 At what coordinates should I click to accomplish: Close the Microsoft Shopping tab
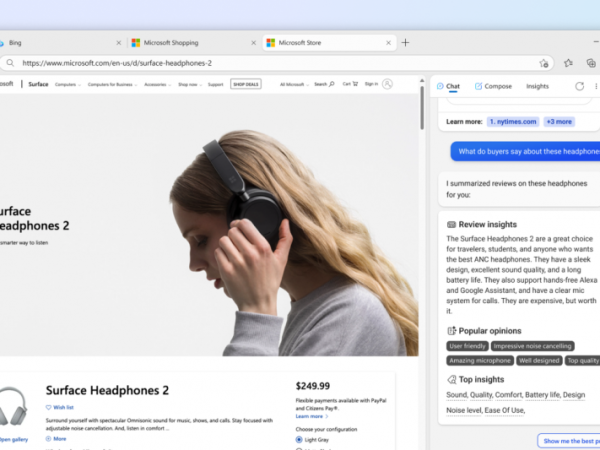(253, 43)
